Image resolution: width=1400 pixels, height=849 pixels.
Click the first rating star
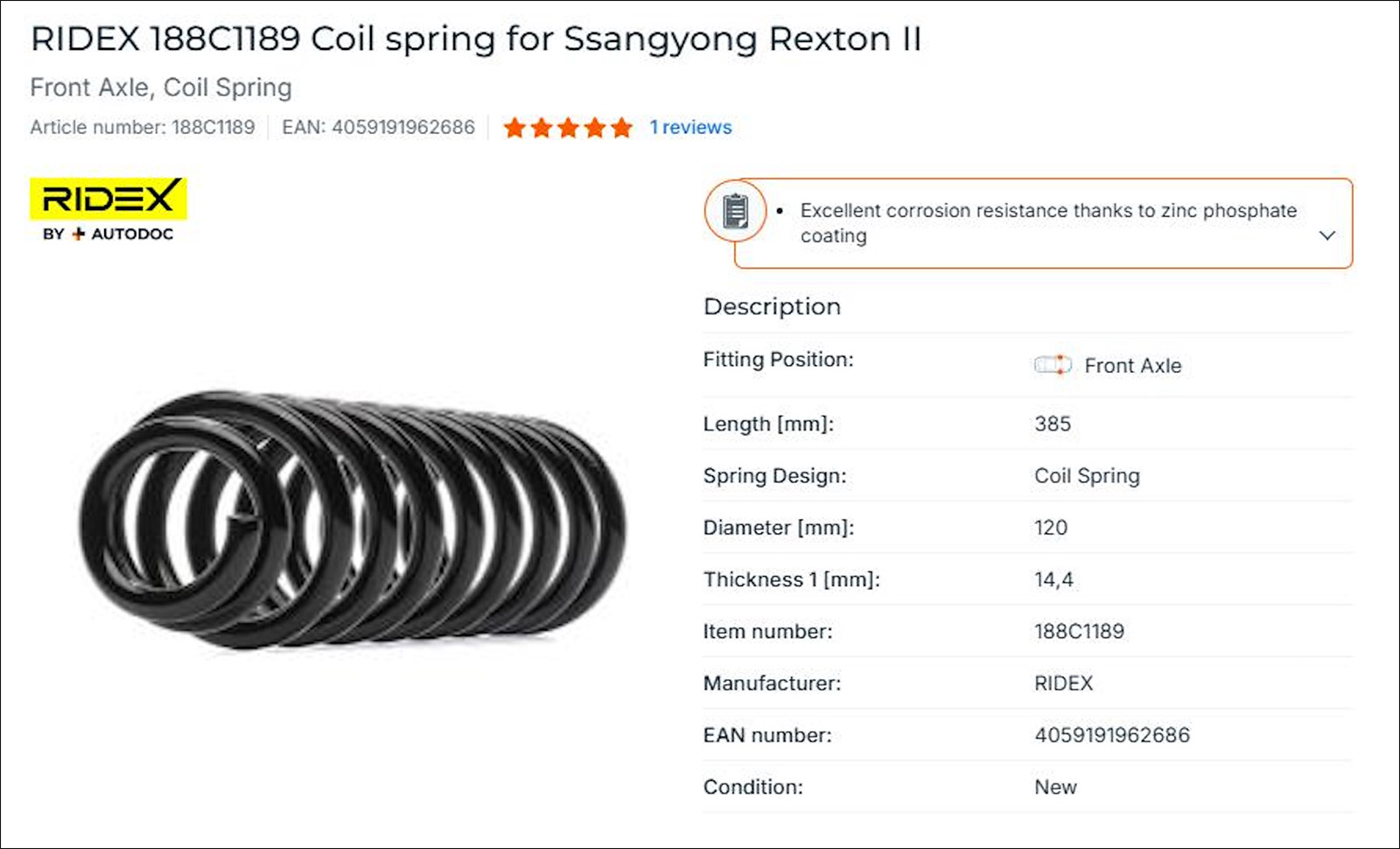pyautogui.click(x=514, y=128)
